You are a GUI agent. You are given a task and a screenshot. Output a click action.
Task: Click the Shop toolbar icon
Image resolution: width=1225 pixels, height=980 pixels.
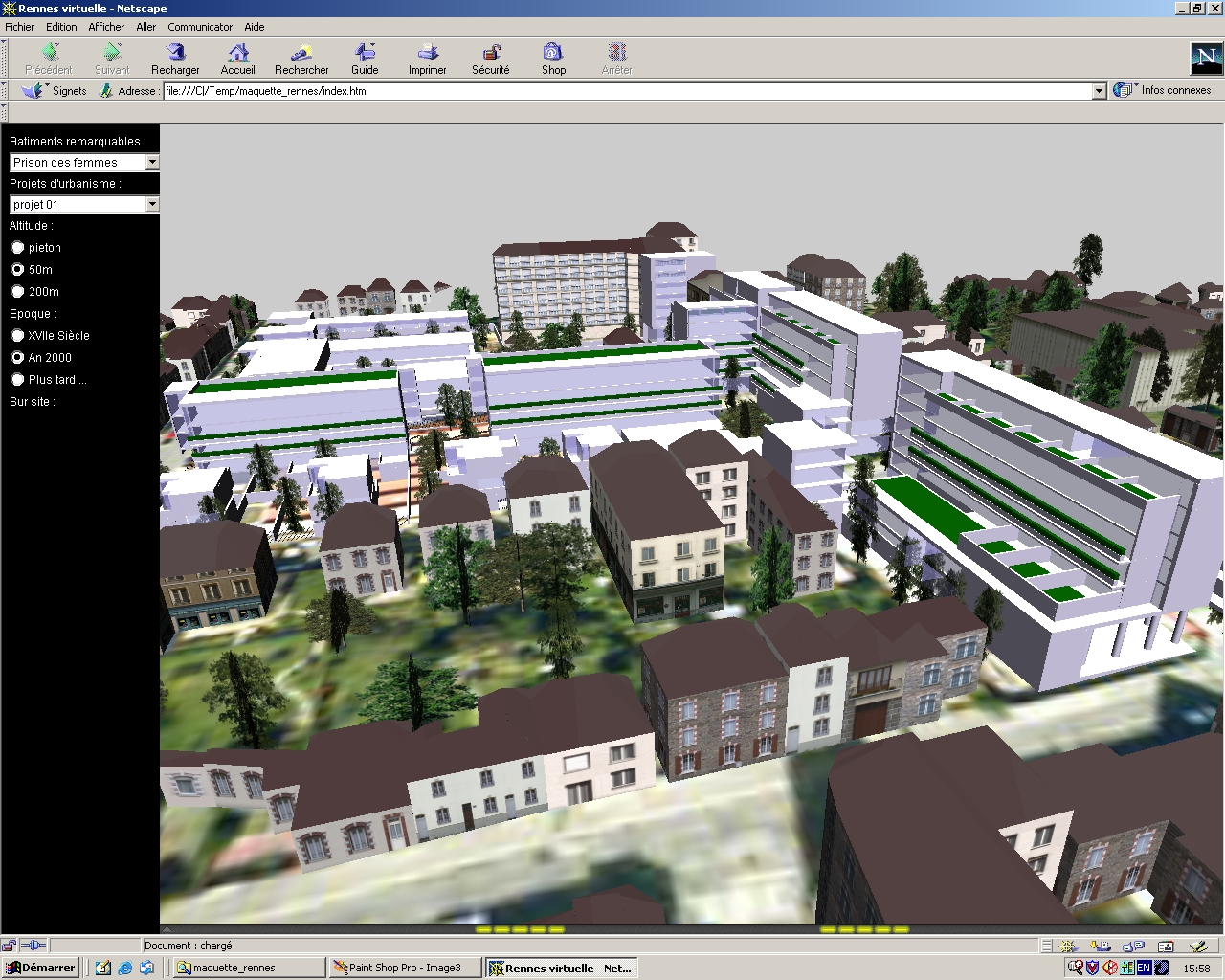(x=553, y=54)
